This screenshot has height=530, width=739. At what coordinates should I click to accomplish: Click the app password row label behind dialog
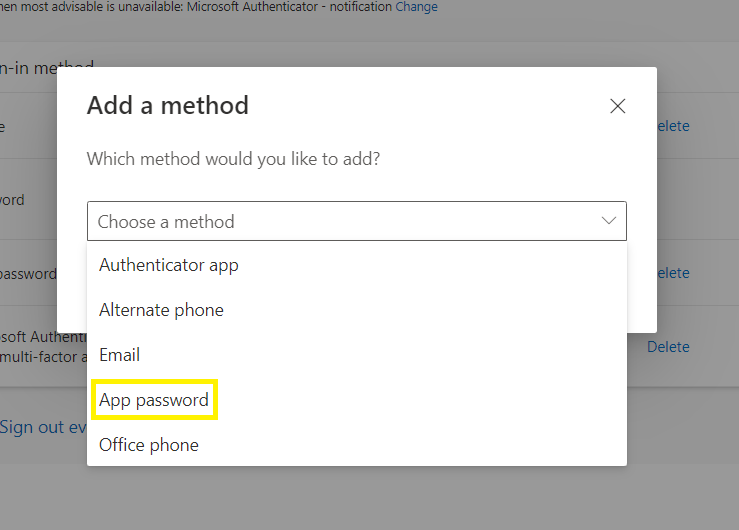pyautogui.click(x=28, y=273)
